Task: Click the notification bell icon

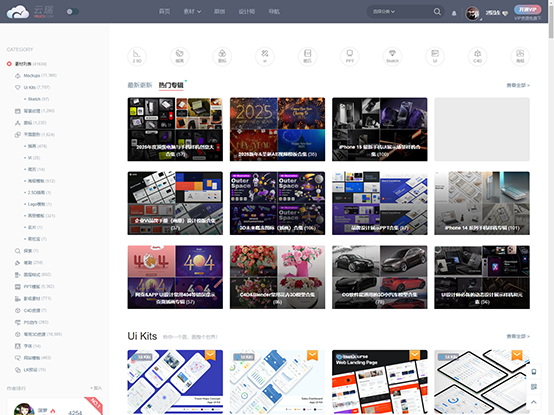Action: [454, 13]
